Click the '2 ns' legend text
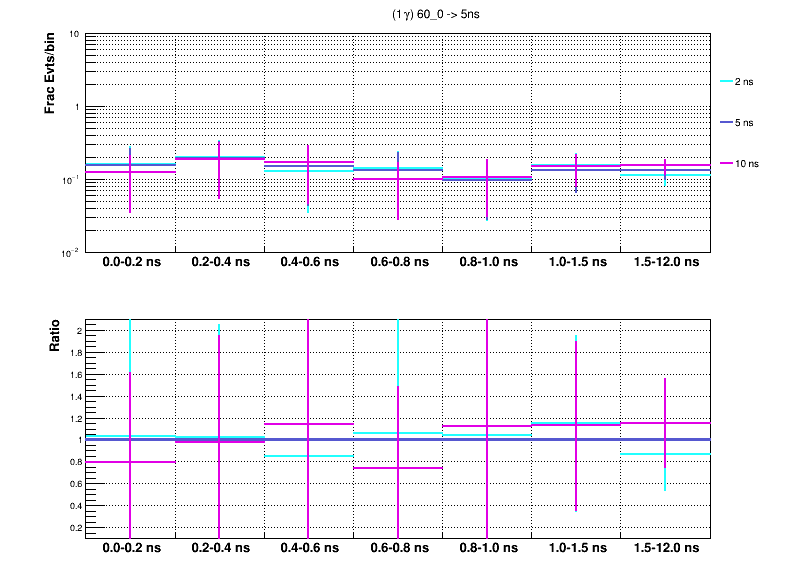This screenshot has height=572, width=796. click(x=745, y=81)
